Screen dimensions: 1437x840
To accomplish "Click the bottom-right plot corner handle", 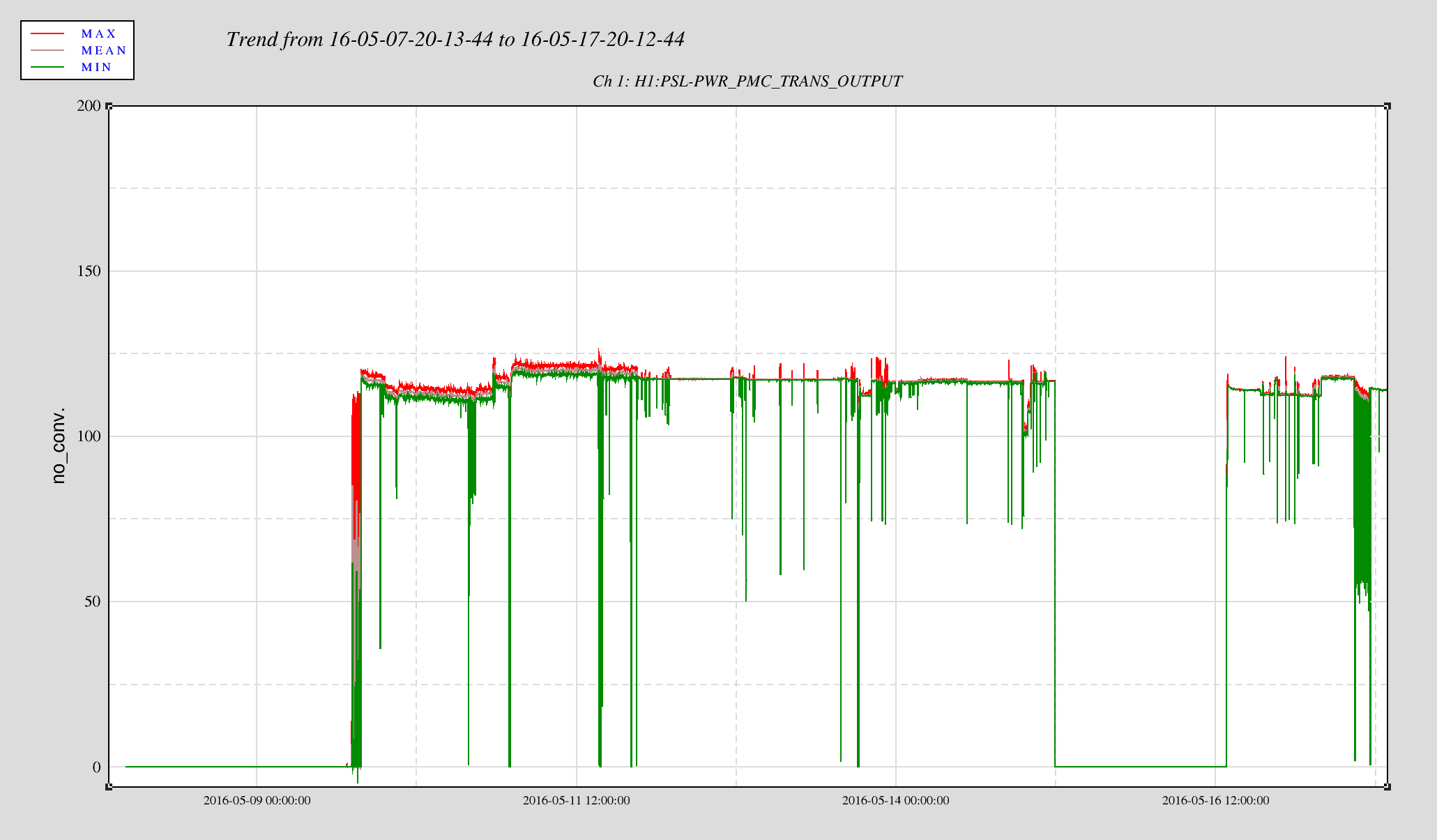I will point(1387,787).
